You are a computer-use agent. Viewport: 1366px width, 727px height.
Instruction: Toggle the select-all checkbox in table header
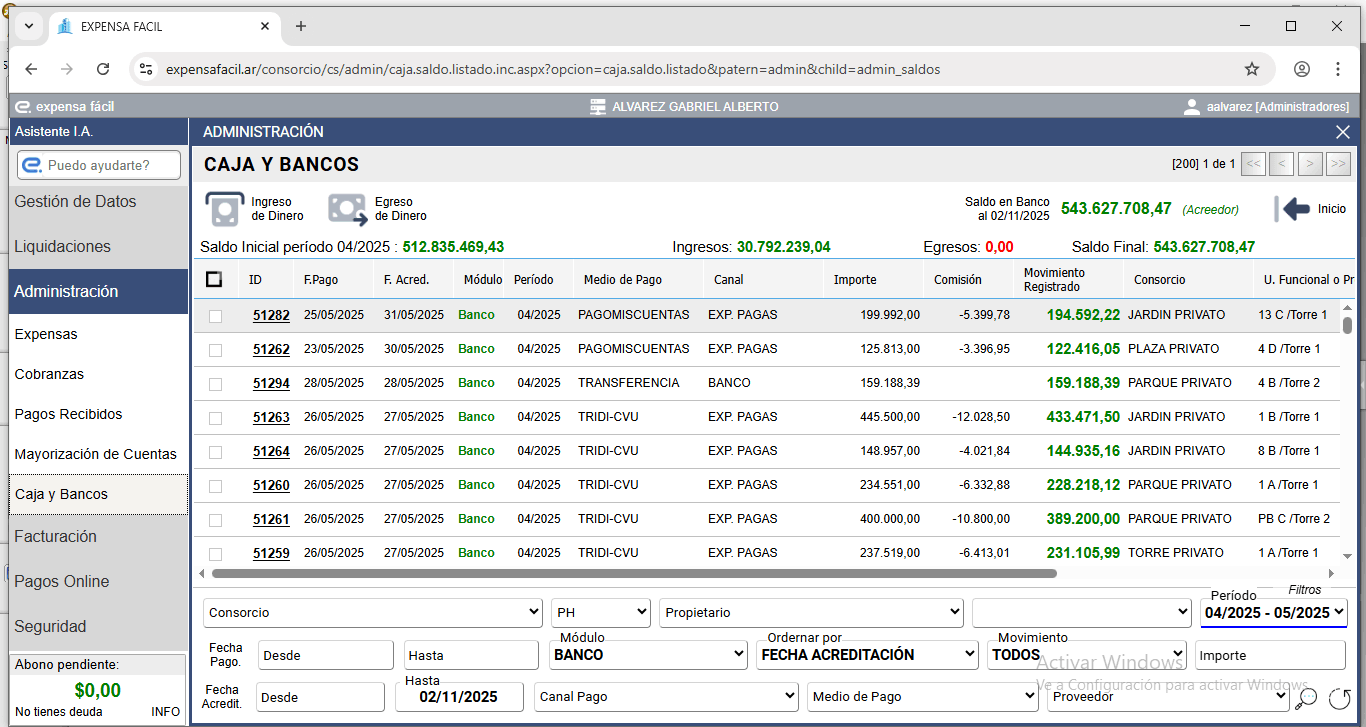[x=214, y=280]
